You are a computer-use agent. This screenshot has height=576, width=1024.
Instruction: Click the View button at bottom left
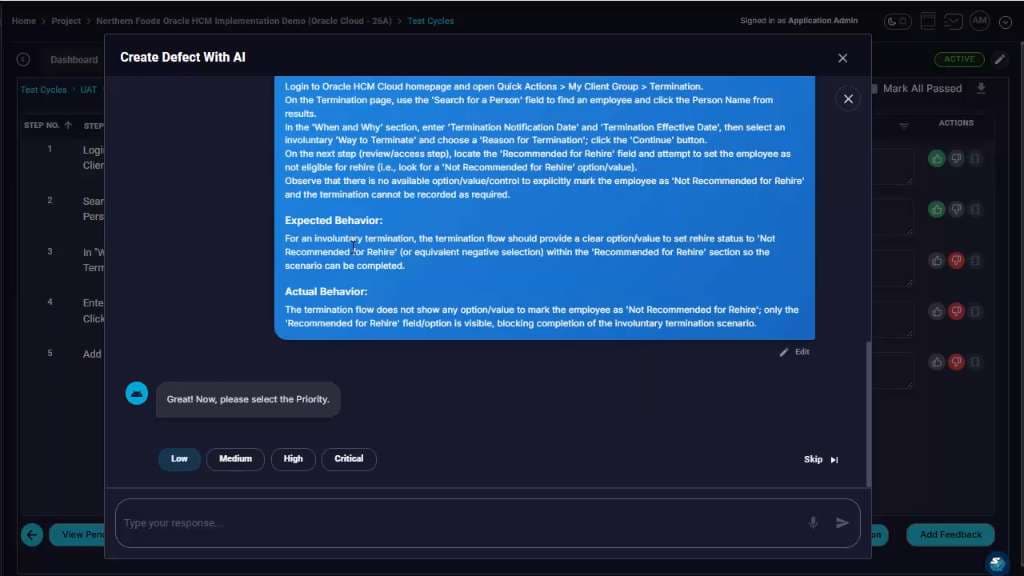[x=77, y=535]
